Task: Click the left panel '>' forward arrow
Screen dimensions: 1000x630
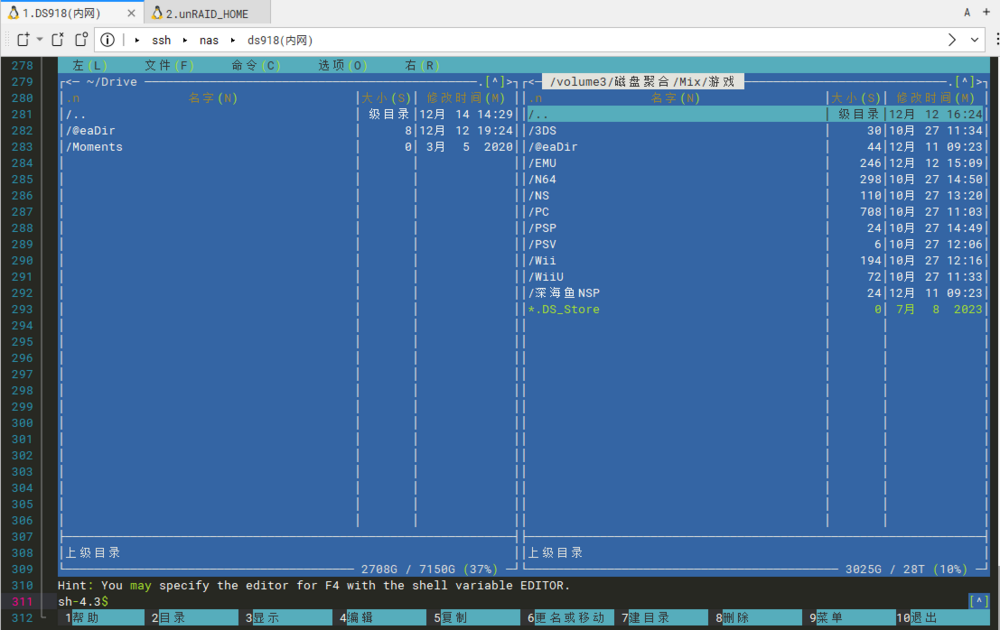Action: tap(509, 82)
